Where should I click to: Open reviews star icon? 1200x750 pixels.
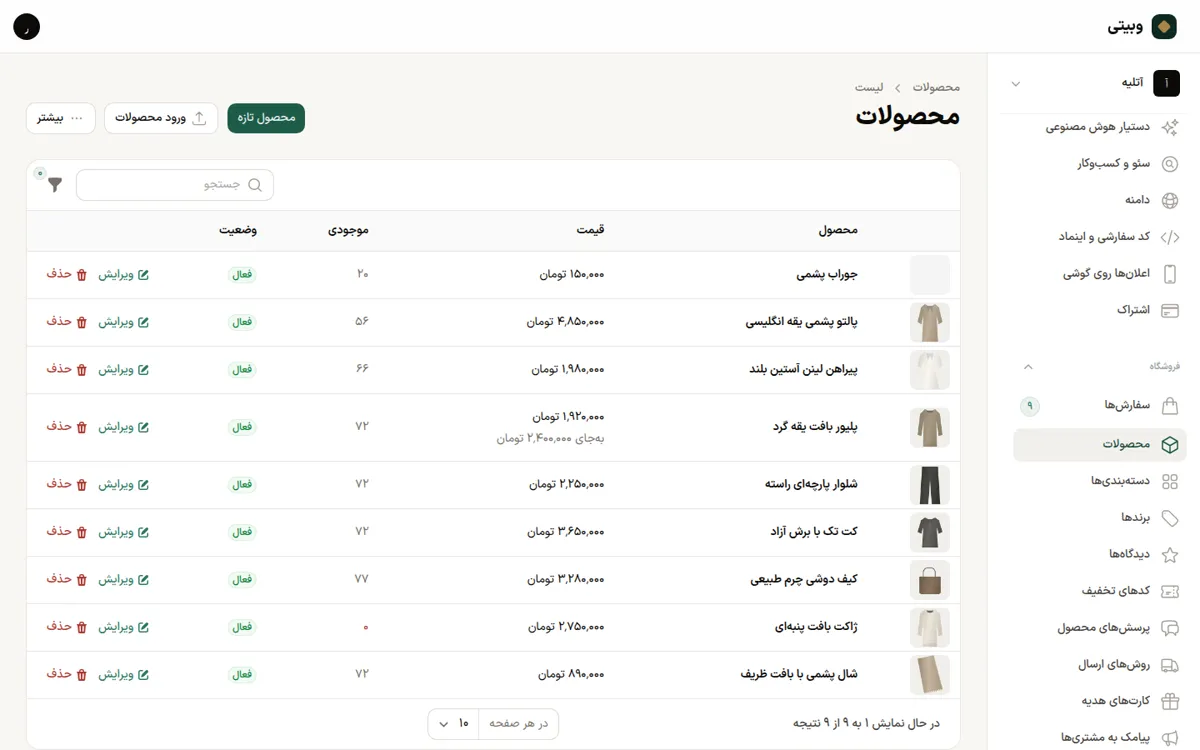(1169, 554)
